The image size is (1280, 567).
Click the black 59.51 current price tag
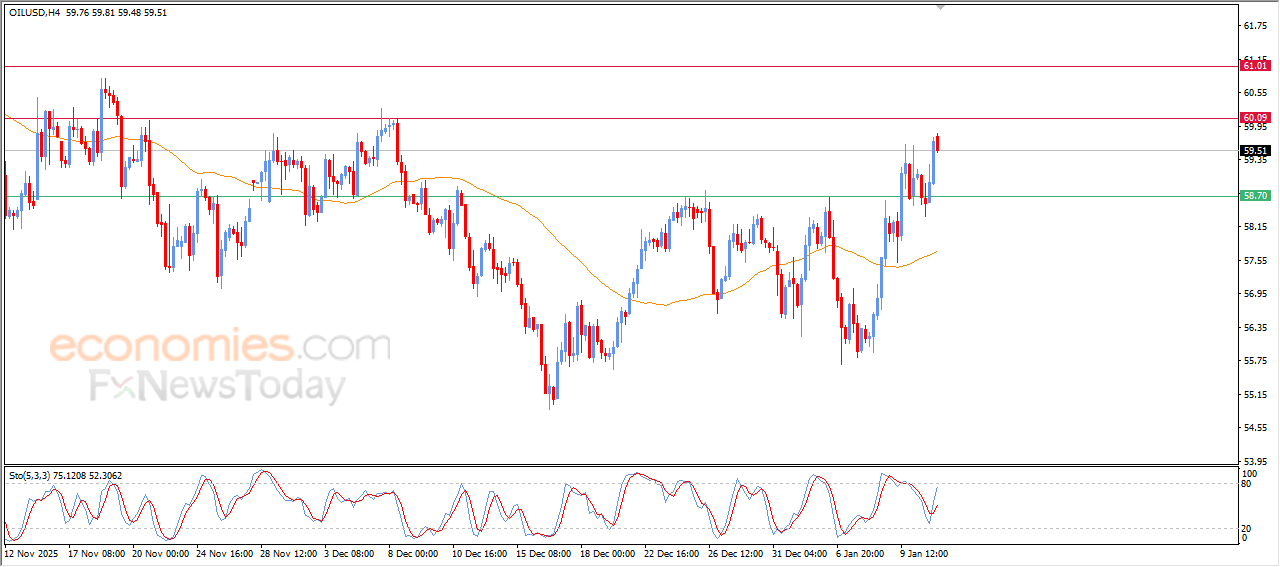(1254, 151)
